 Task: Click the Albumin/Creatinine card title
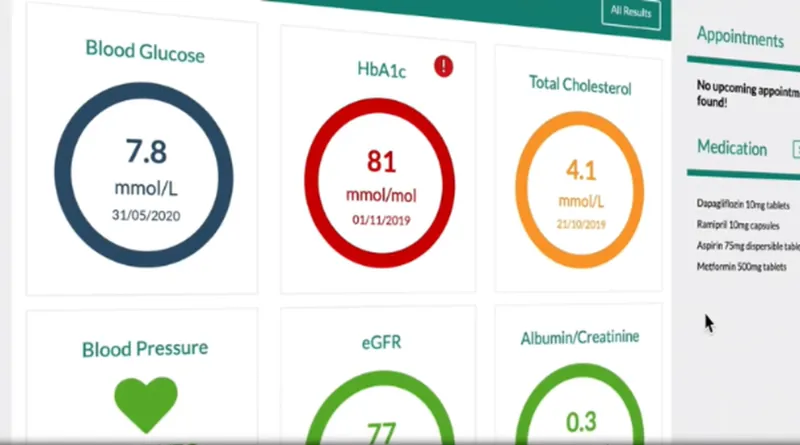click(x=580, y=337)
